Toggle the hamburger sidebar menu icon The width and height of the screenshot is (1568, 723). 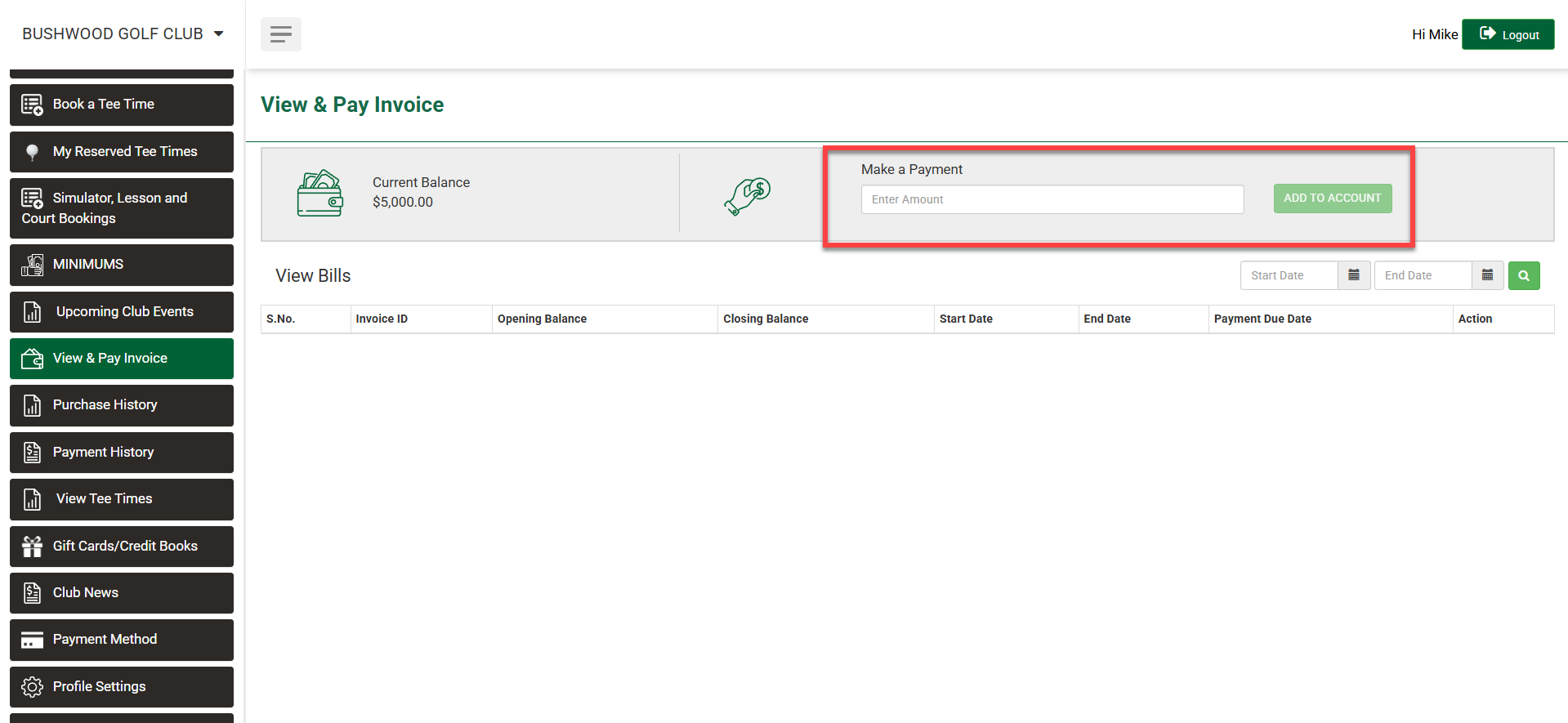coord(280,34)
